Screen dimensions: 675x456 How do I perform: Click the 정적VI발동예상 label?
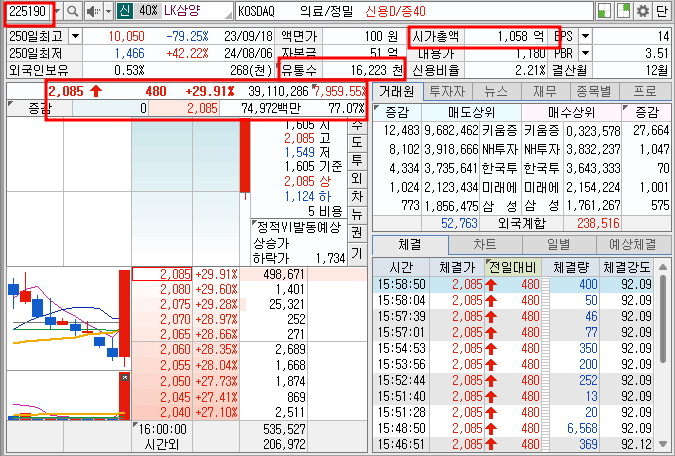[299, 227]
